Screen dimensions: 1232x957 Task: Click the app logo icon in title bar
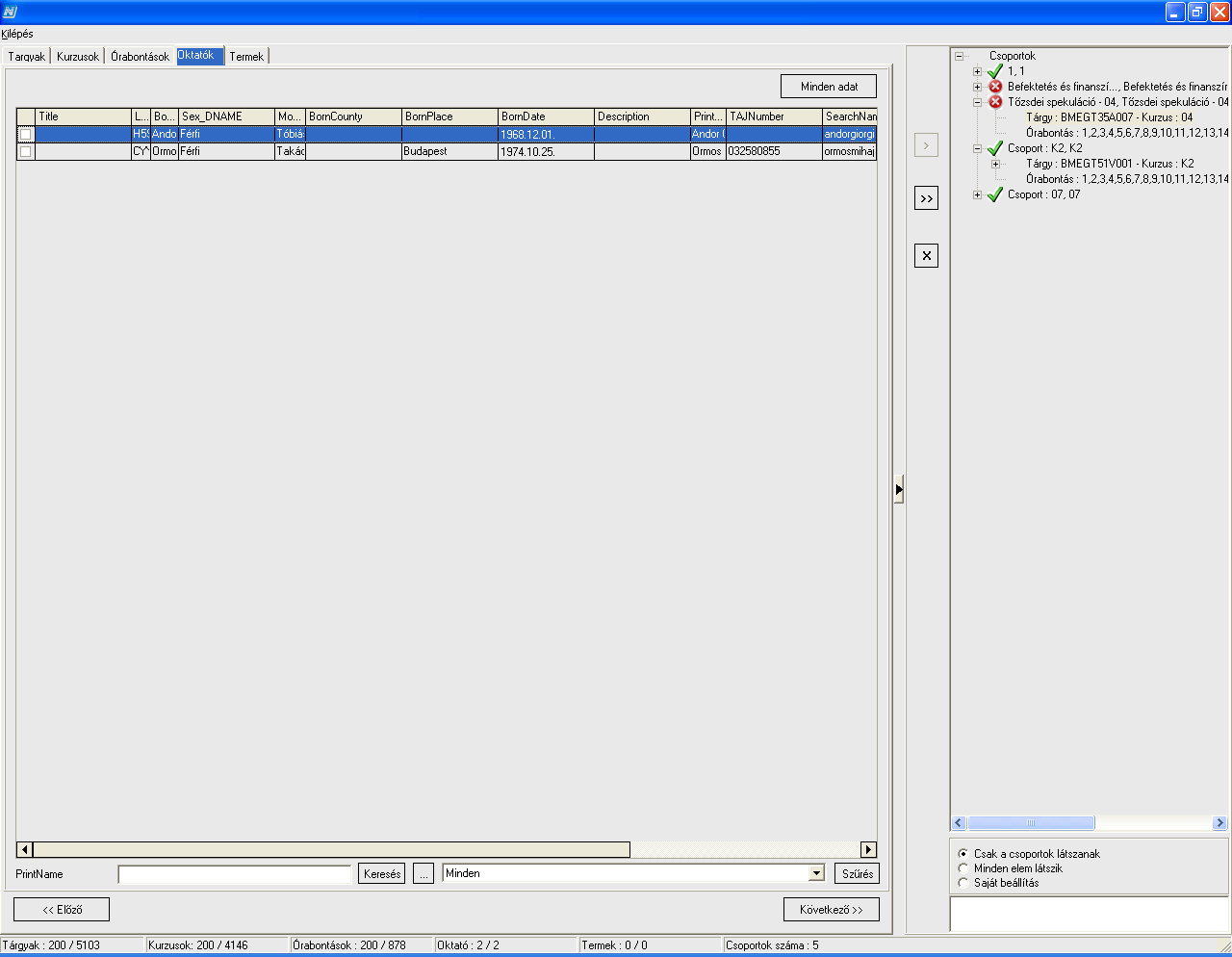10,12
